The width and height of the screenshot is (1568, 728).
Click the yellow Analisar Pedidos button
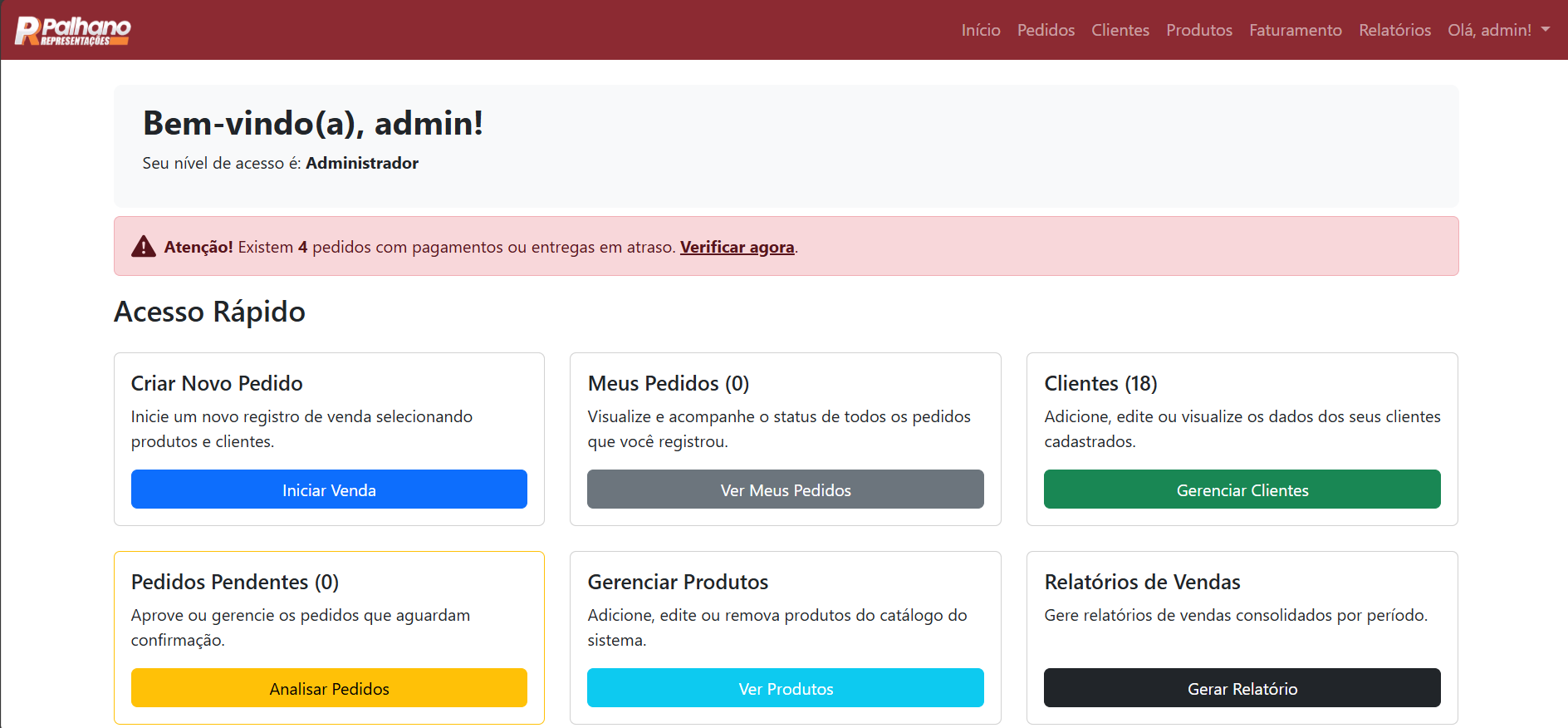(329, 688)
